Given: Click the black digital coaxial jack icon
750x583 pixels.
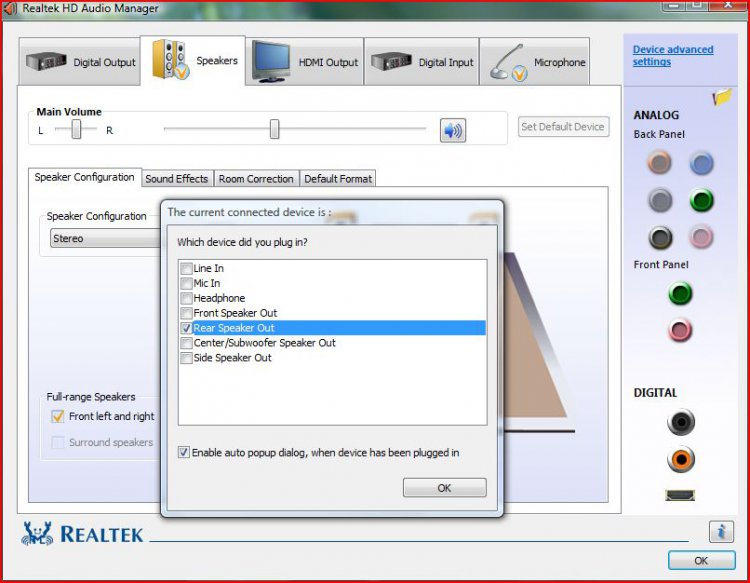Looking at the screenshot, I should click(680, 422).
